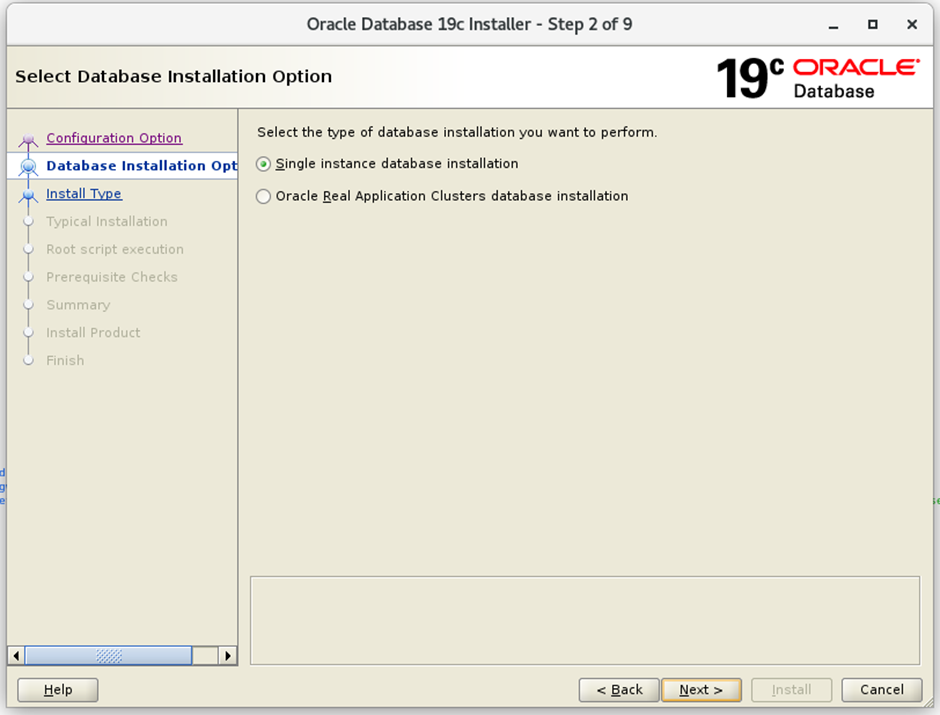The image size is (940, 715).
Task: Click the Help button
Action: tap(58, 690)
